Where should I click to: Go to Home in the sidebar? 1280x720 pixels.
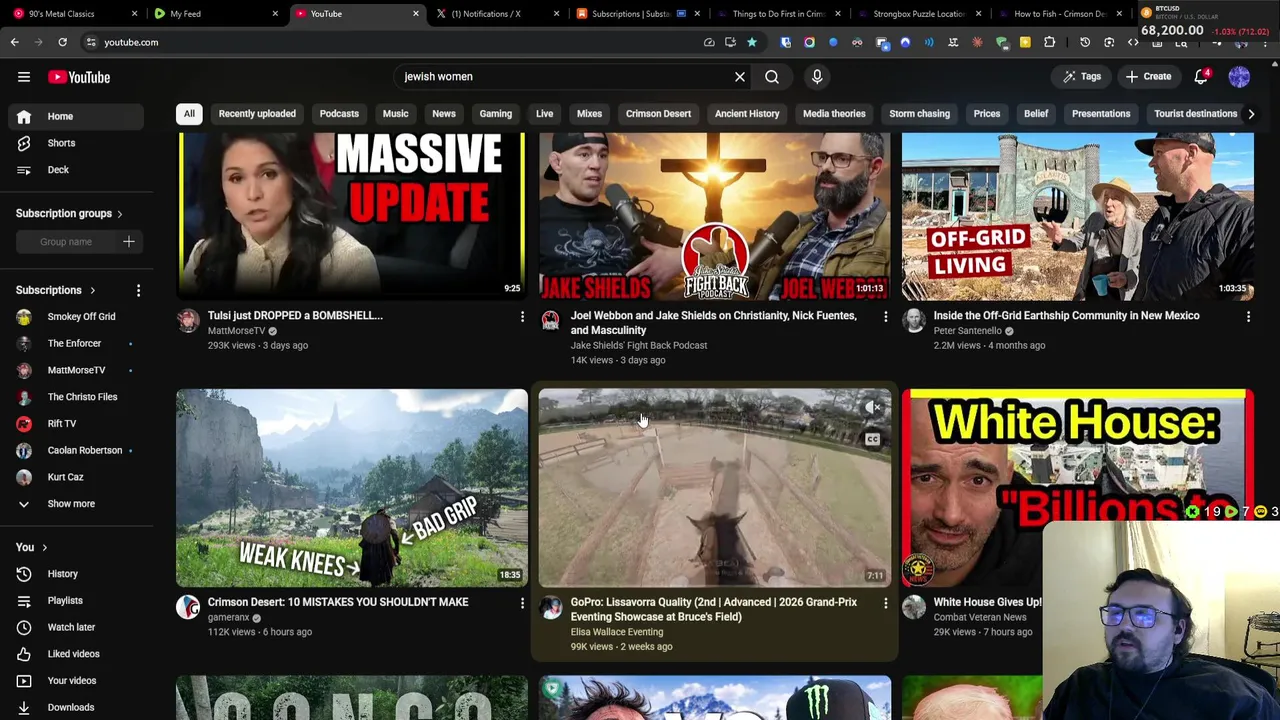(x=76, y=116)
